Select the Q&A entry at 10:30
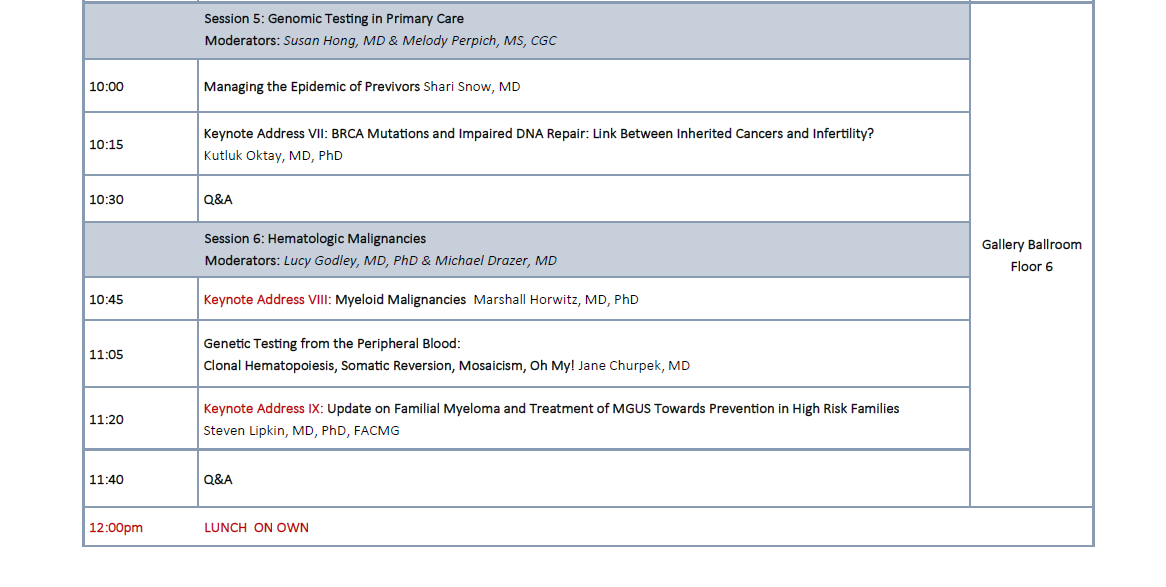 [218, 200]
